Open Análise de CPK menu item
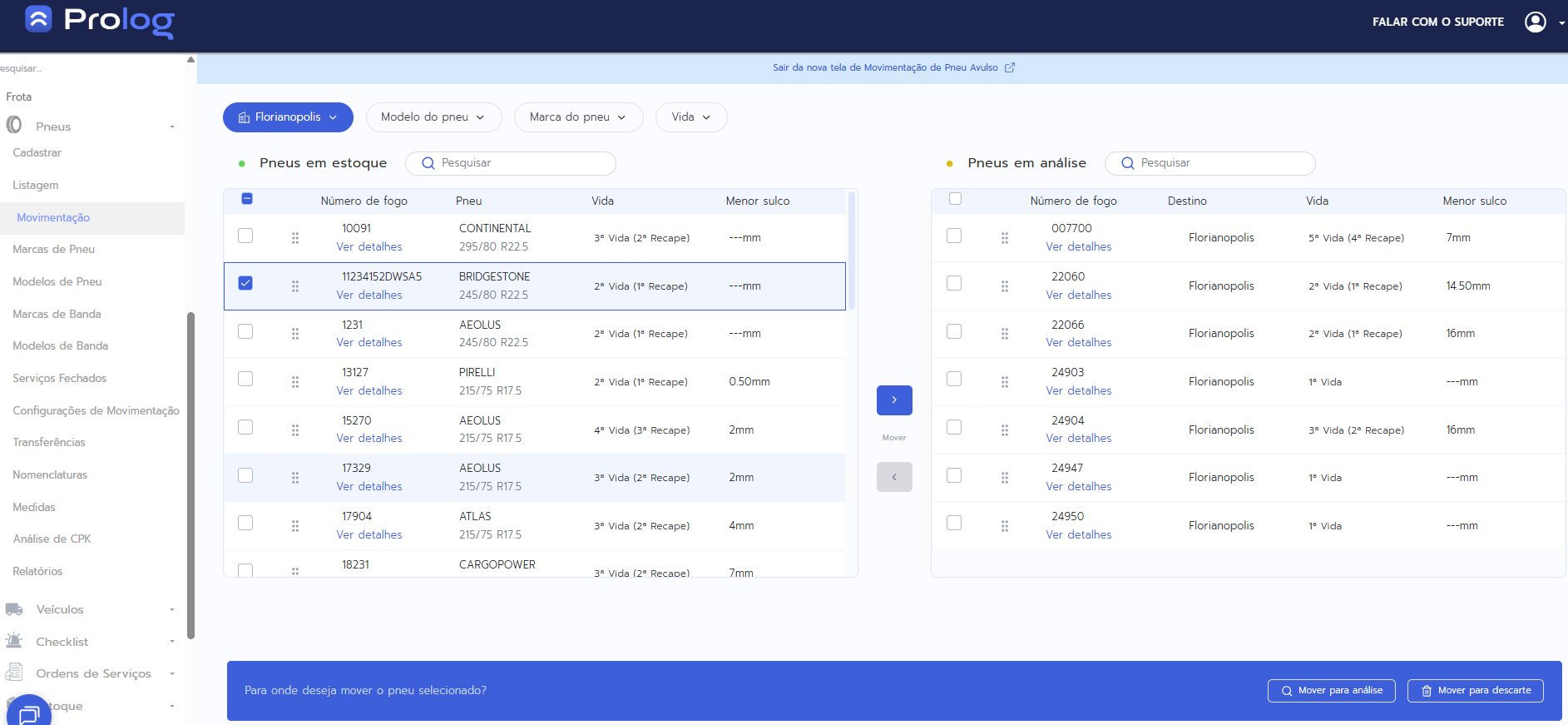Image resolution: width=1568 pixels, height=725 pixels. point(52,539)
